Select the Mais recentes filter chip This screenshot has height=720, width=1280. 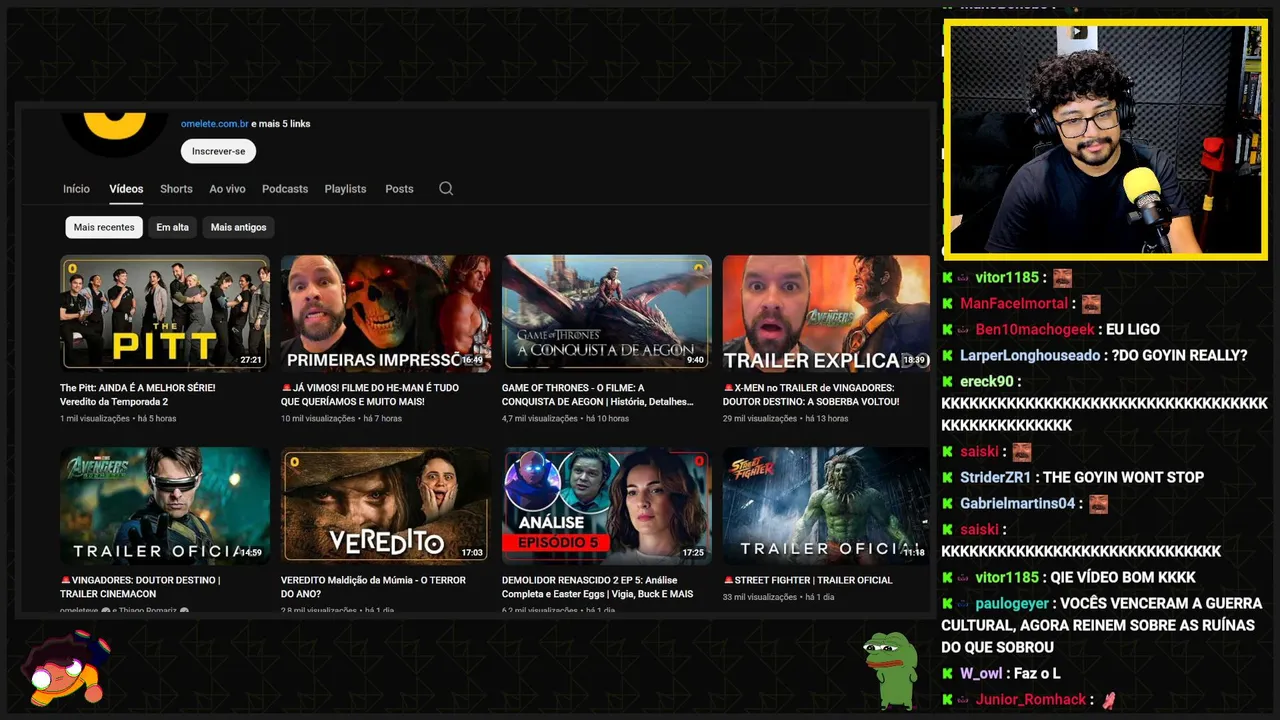[104, 227]
